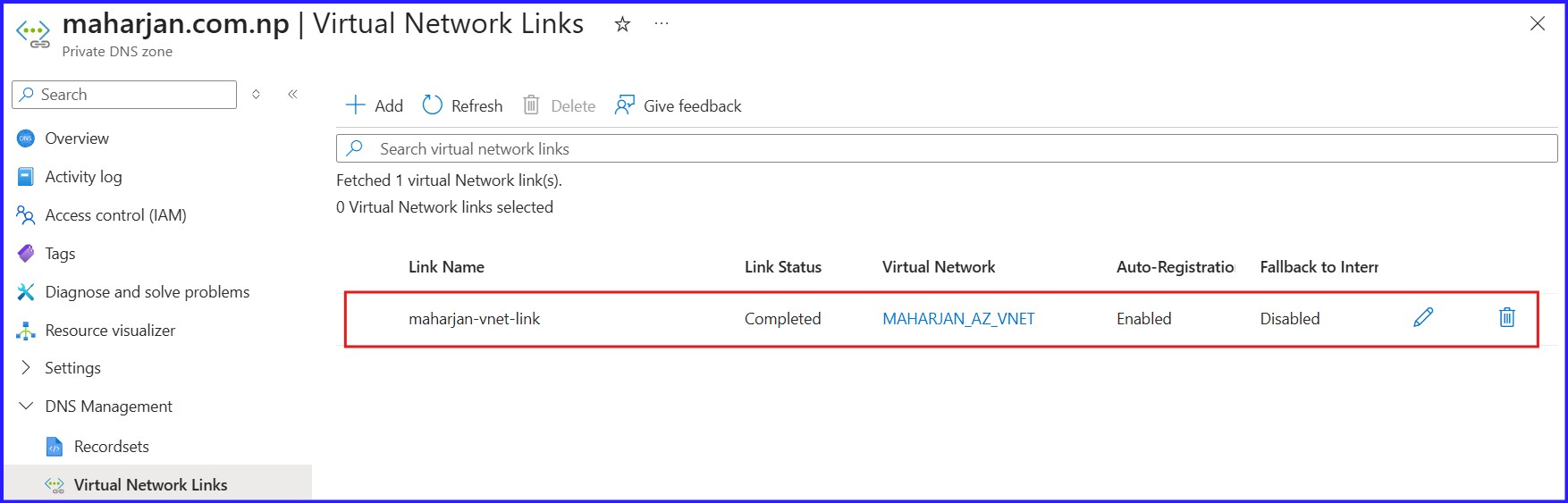Sort by Link Status column header
The height and width of the screenshot is (503, 1568).
783,266
